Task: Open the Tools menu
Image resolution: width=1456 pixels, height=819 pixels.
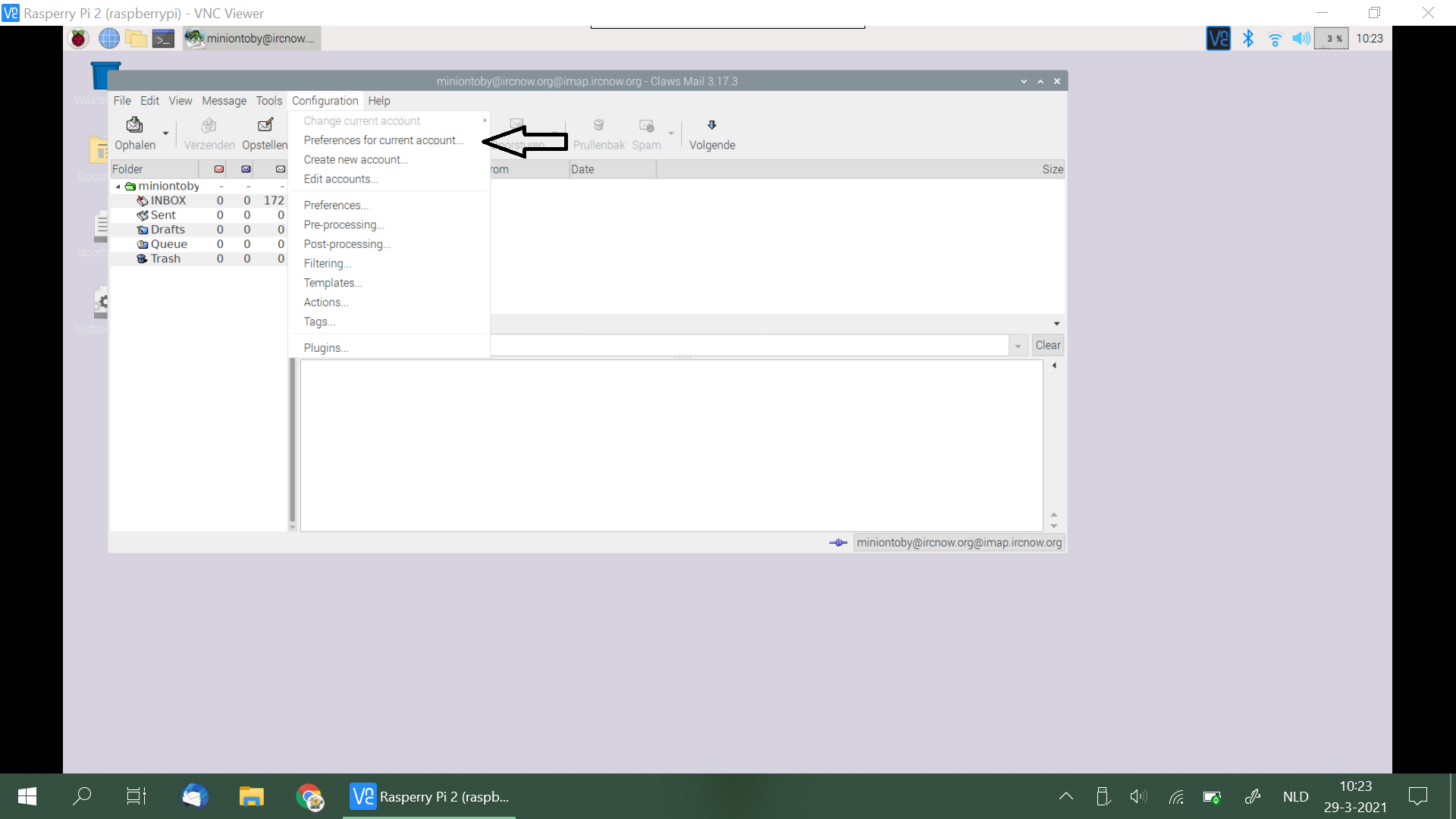Action: coord(268,101)
